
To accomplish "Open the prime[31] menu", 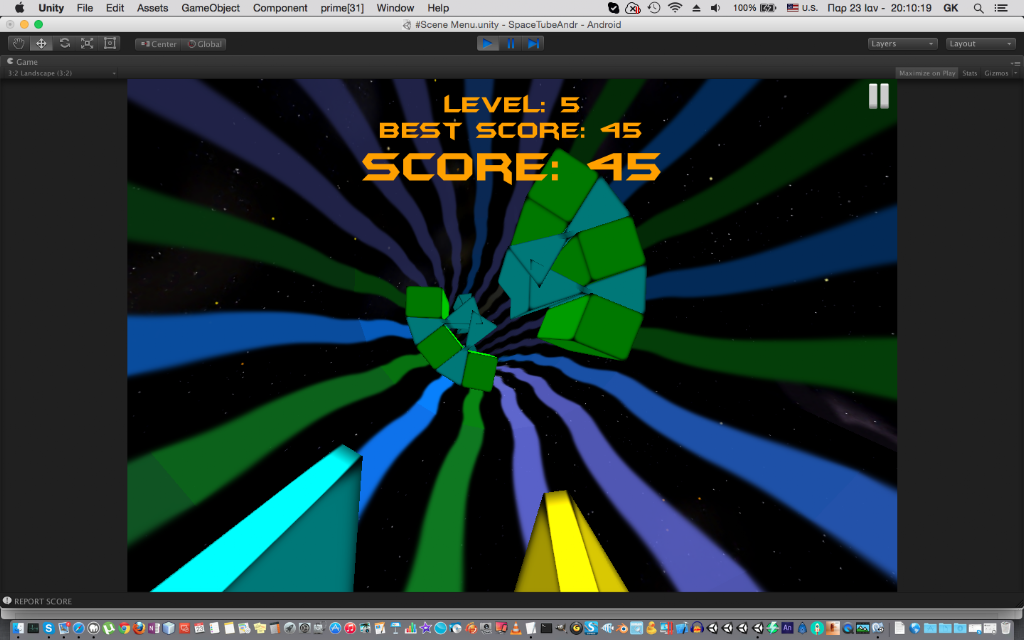I will pos(342,8).
